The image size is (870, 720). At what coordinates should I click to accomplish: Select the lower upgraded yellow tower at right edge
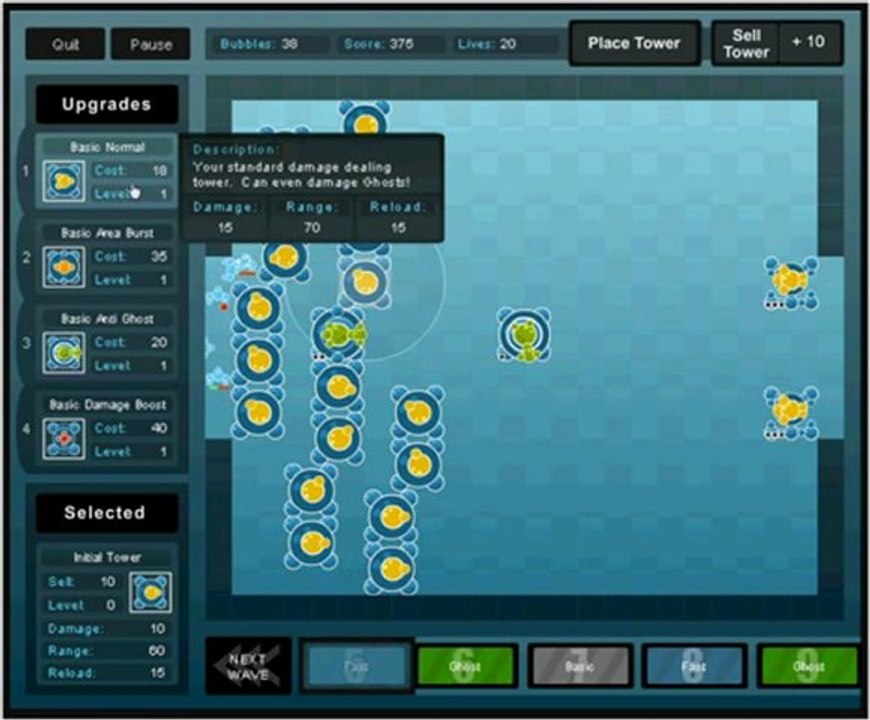(x=791, y=413)
